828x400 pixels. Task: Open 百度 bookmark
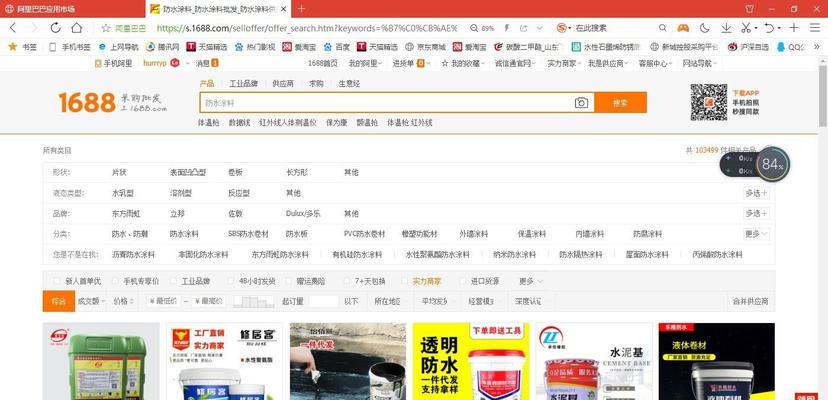tap(336, 47)
